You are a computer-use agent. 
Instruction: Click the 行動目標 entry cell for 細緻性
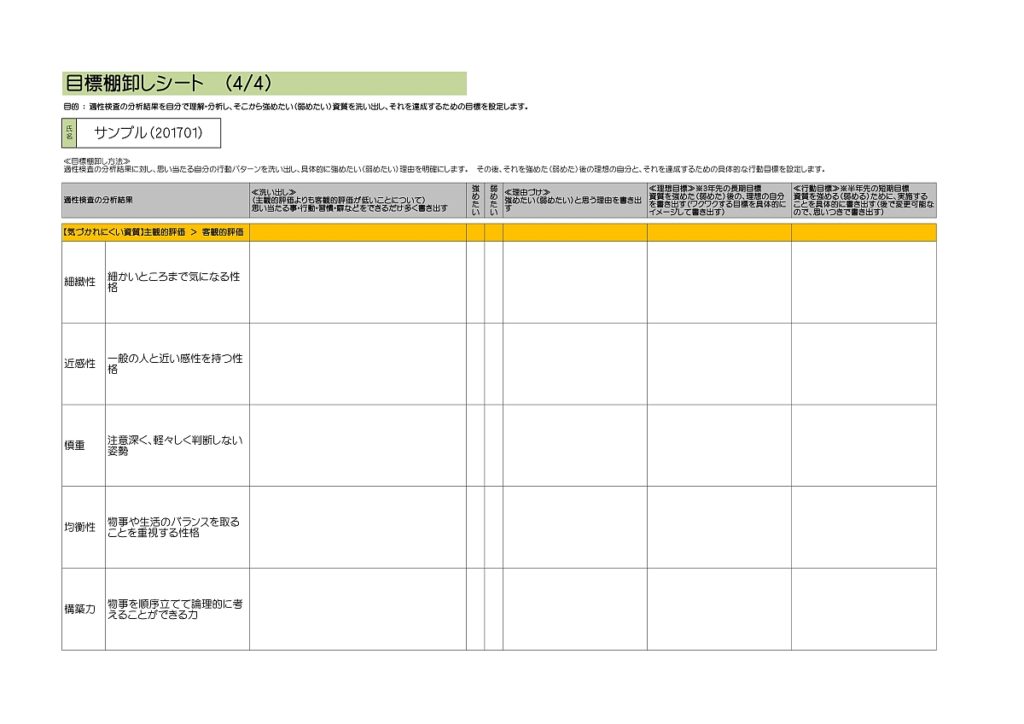[x=864, y=282]
